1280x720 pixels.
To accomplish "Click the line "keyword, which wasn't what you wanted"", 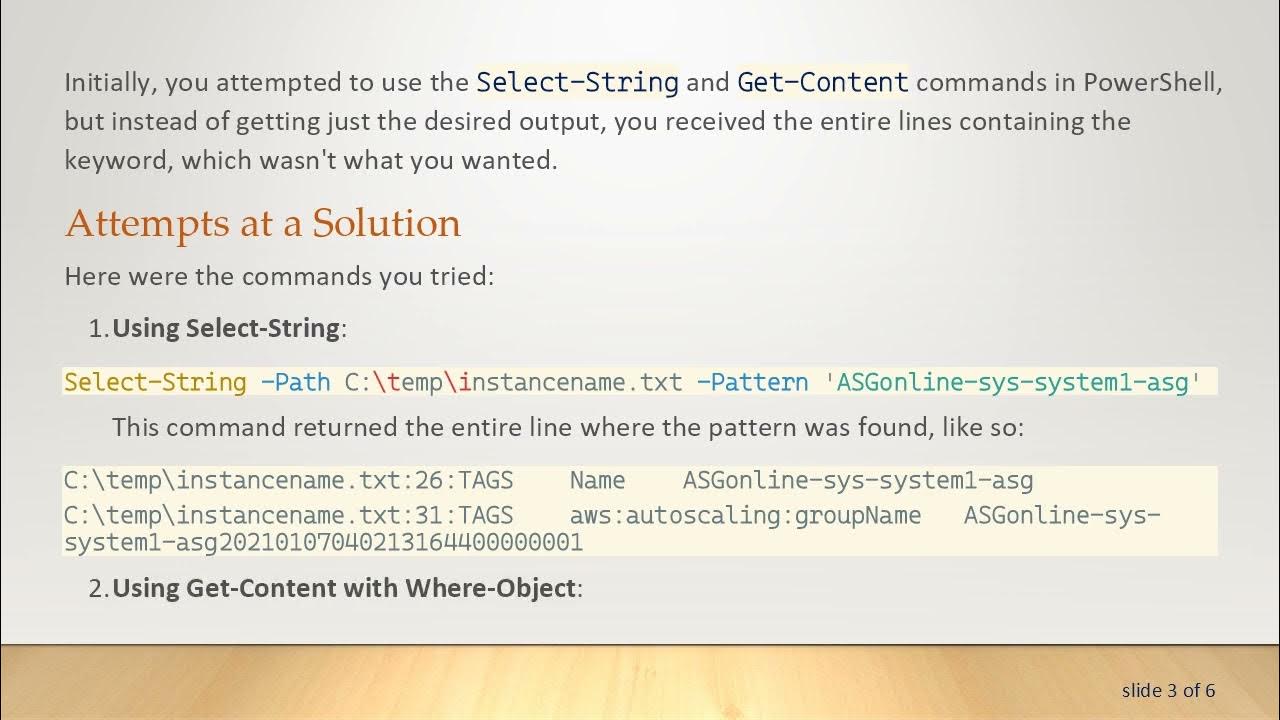I will (311, 160).
